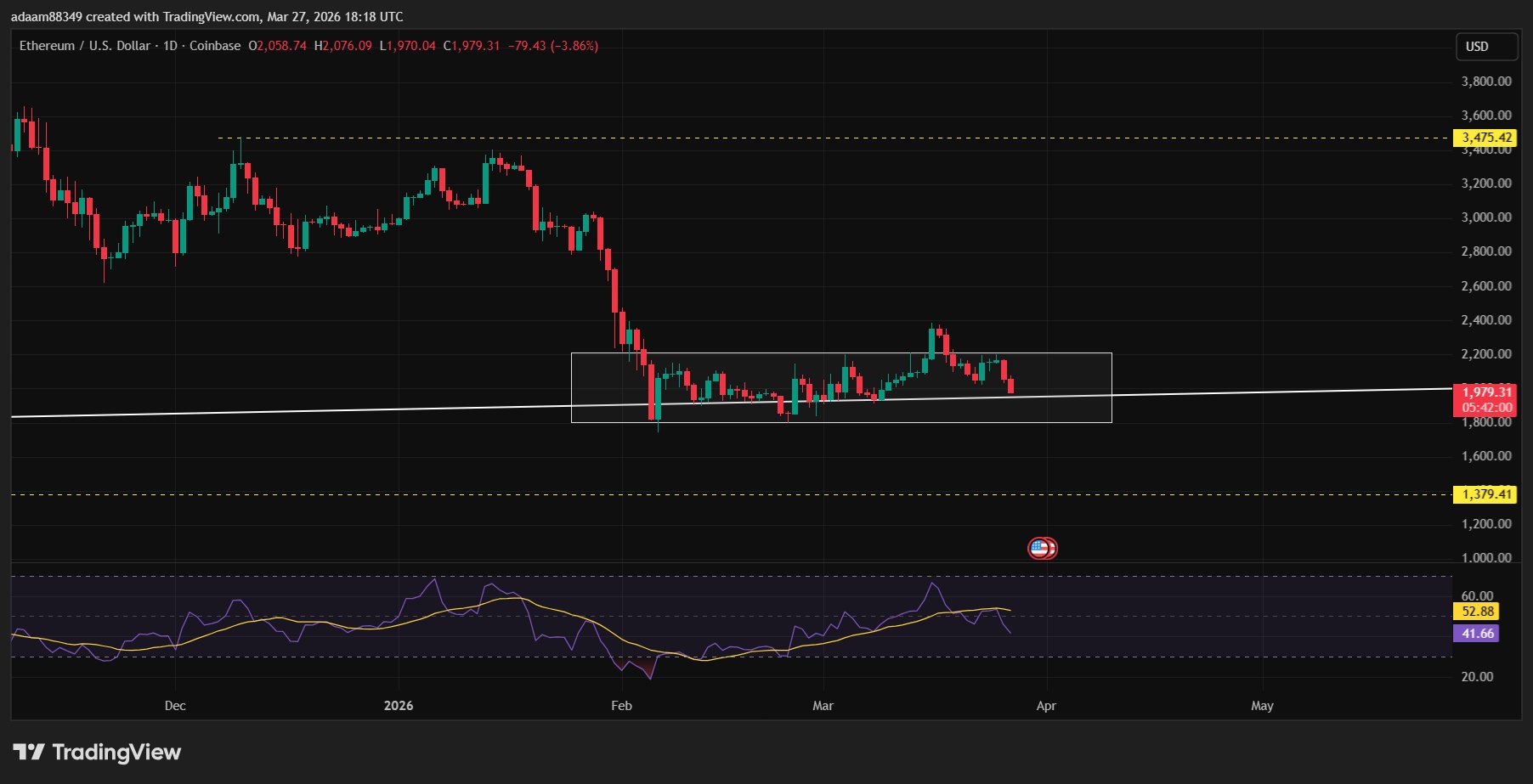Click the 3,000.00 price axis label
The image size is (1533, 784).
(x=1486, y=217)
